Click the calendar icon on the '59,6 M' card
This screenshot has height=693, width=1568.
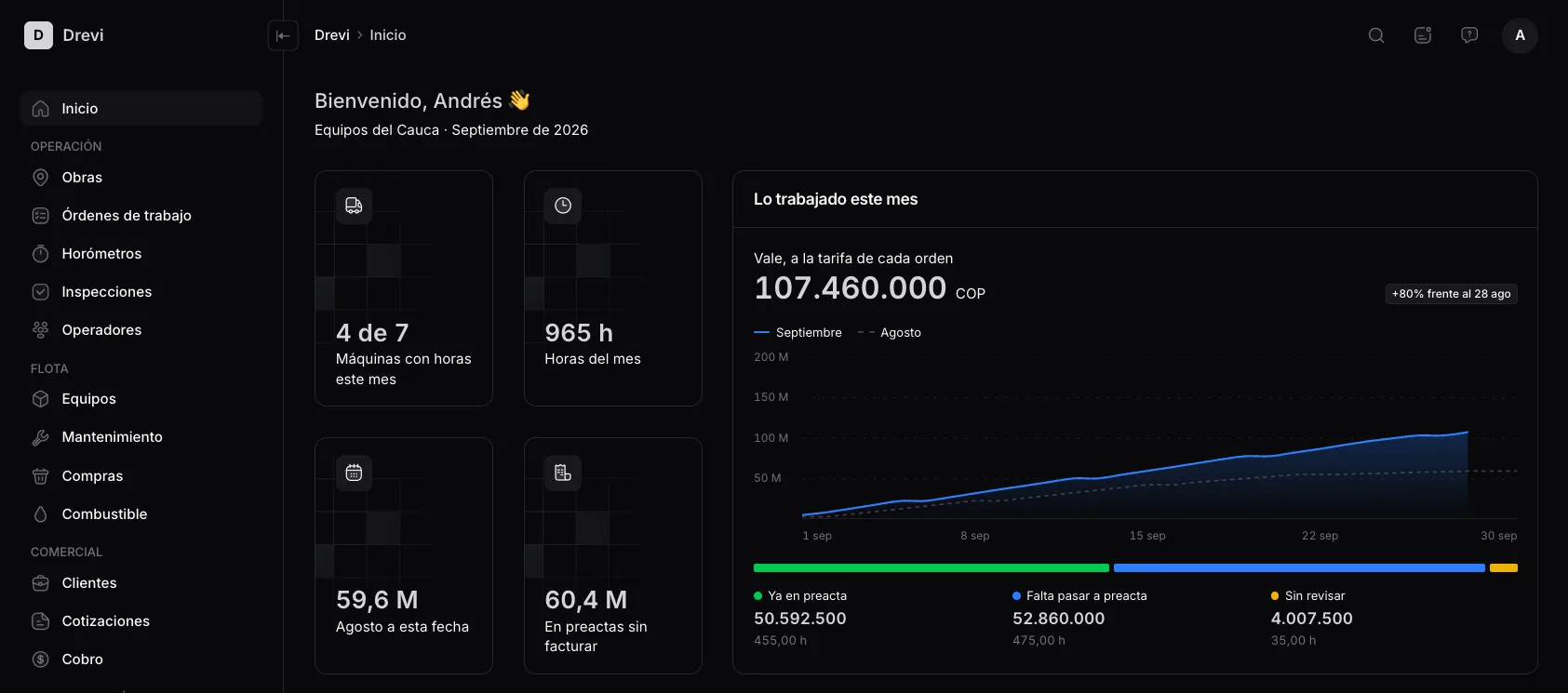[x=354, y=473]
